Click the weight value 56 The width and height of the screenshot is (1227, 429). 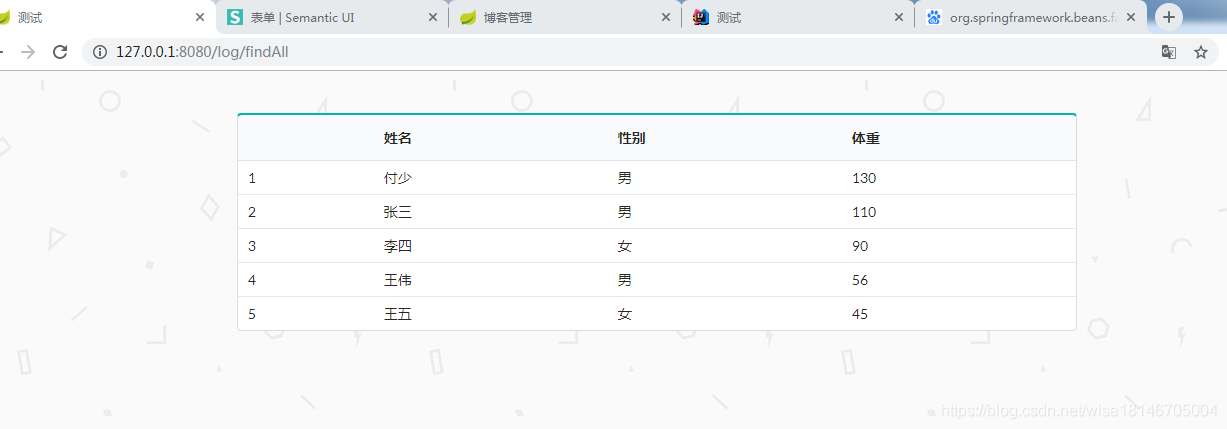pyautogui.click(x=860, y=280)
